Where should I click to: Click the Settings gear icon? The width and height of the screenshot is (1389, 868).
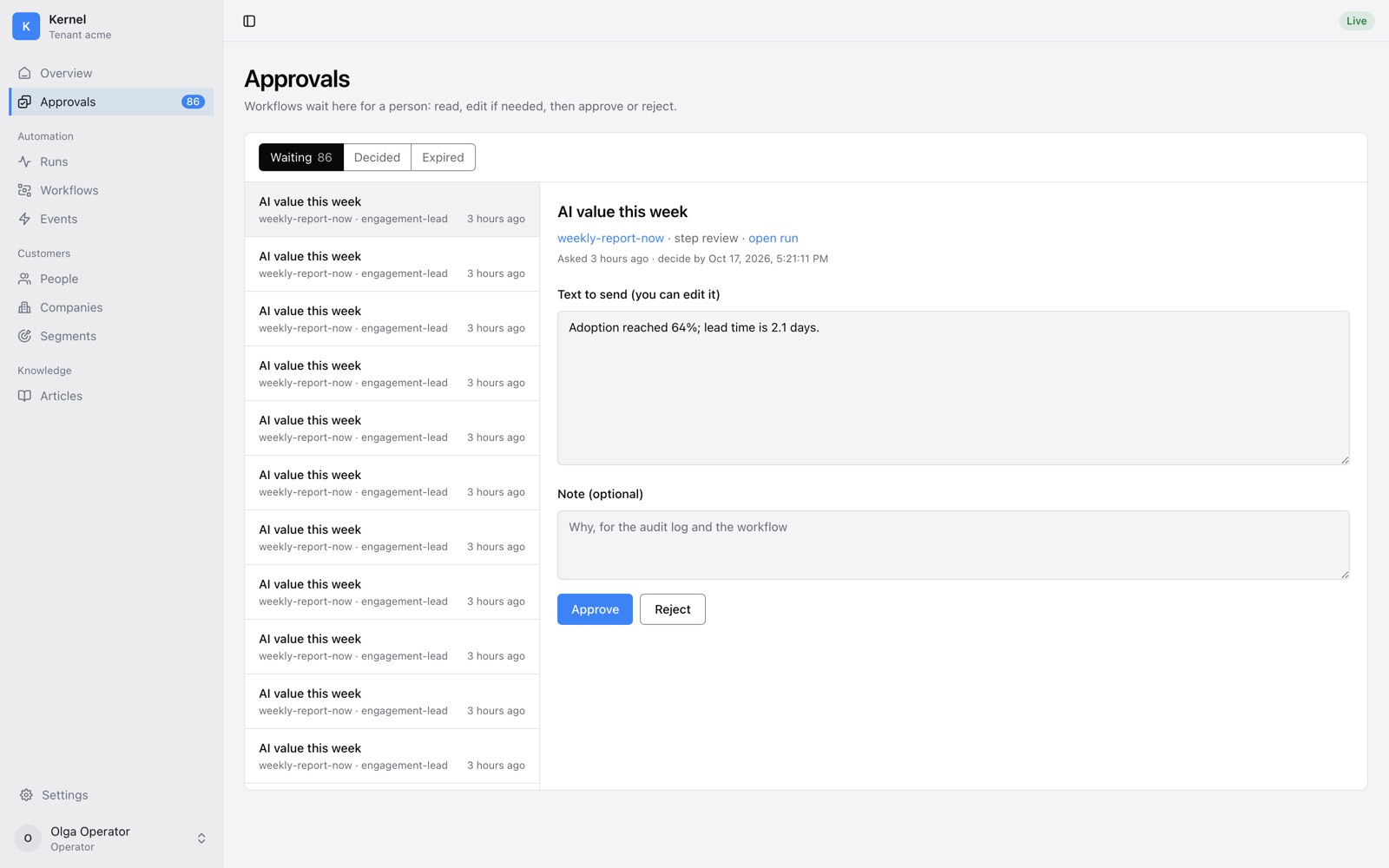26,795
